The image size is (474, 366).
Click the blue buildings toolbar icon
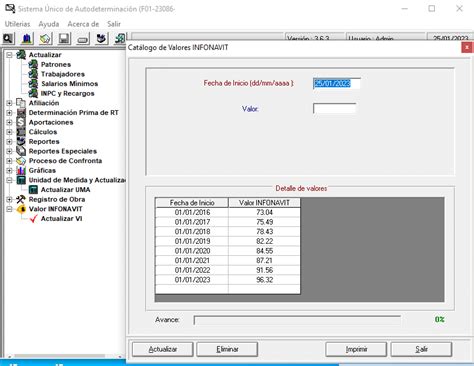tap(27, 39)
